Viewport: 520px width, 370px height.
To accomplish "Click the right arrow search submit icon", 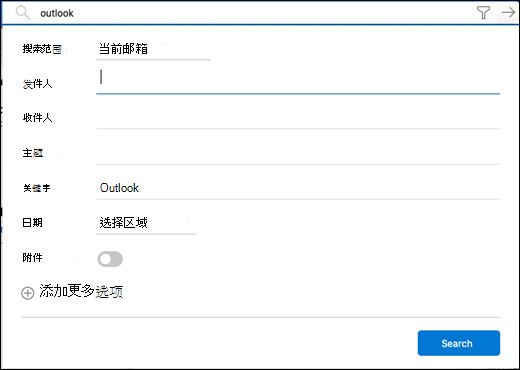I will (508, 13).
